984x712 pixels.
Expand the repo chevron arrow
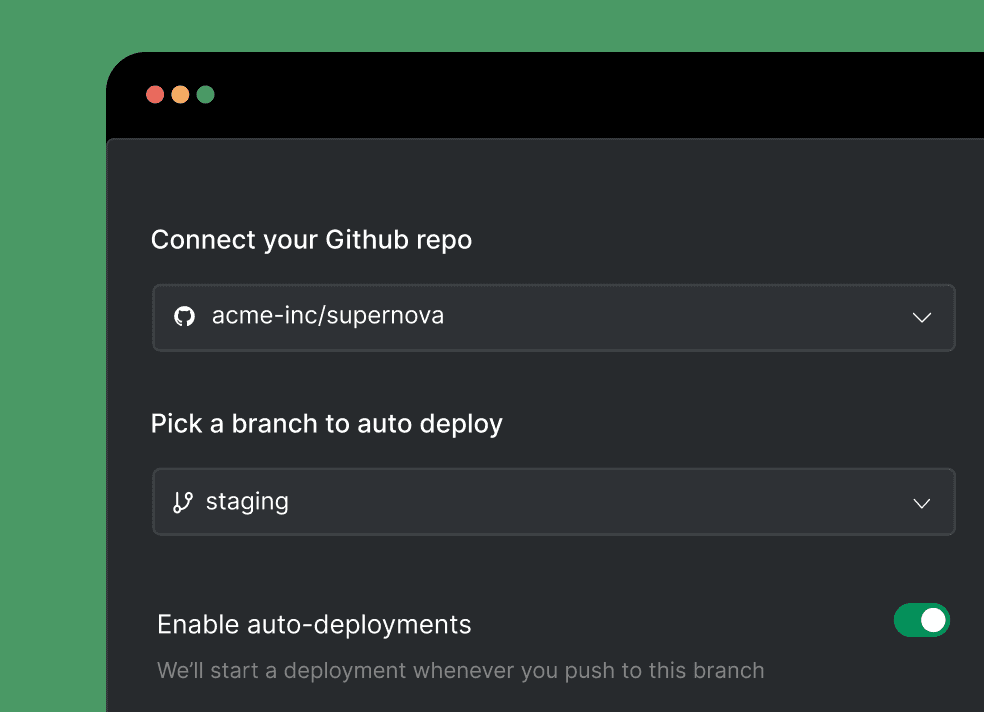(921, 317)
